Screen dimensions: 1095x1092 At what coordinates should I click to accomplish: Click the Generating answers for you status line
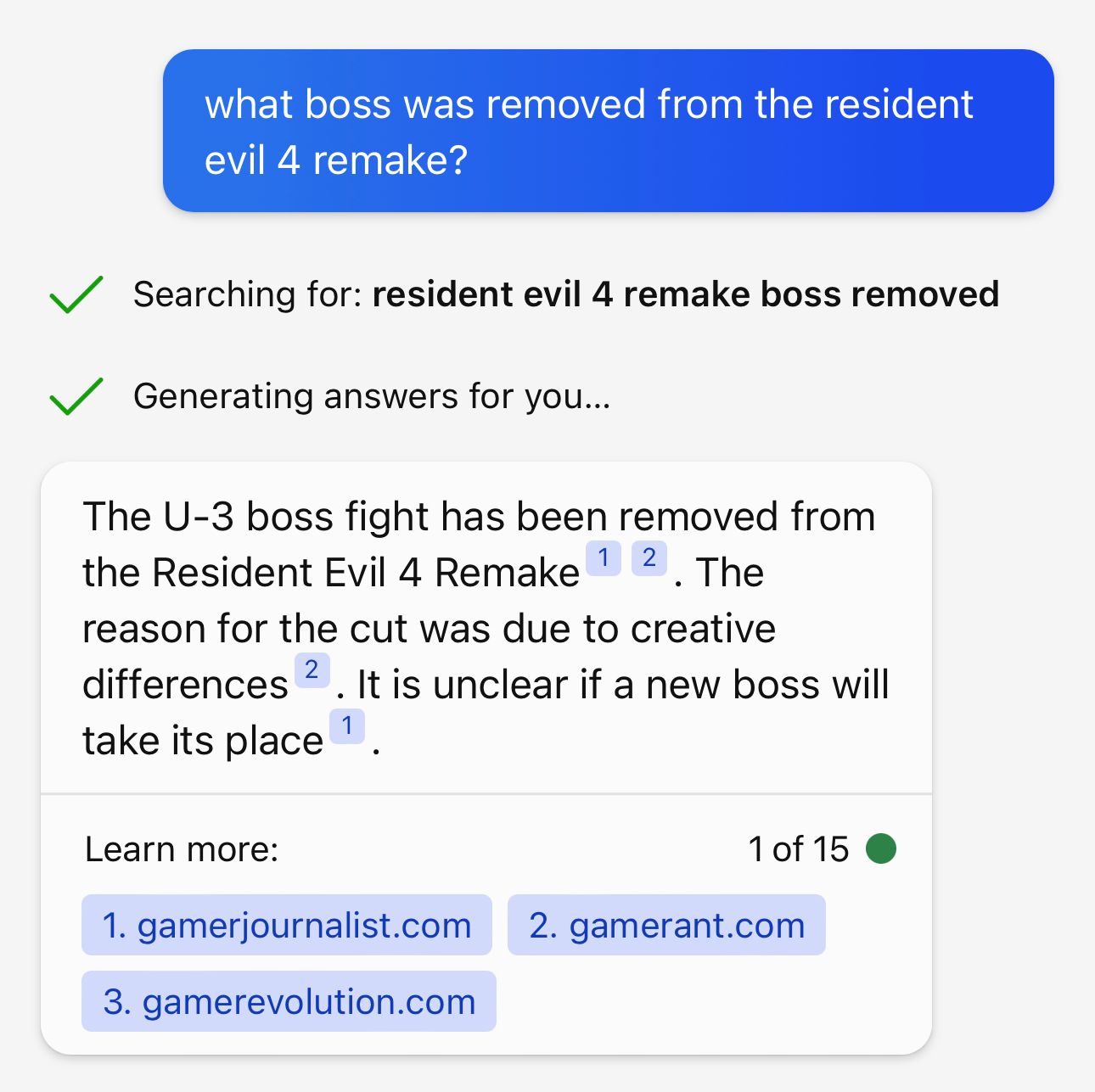(372, 397)
